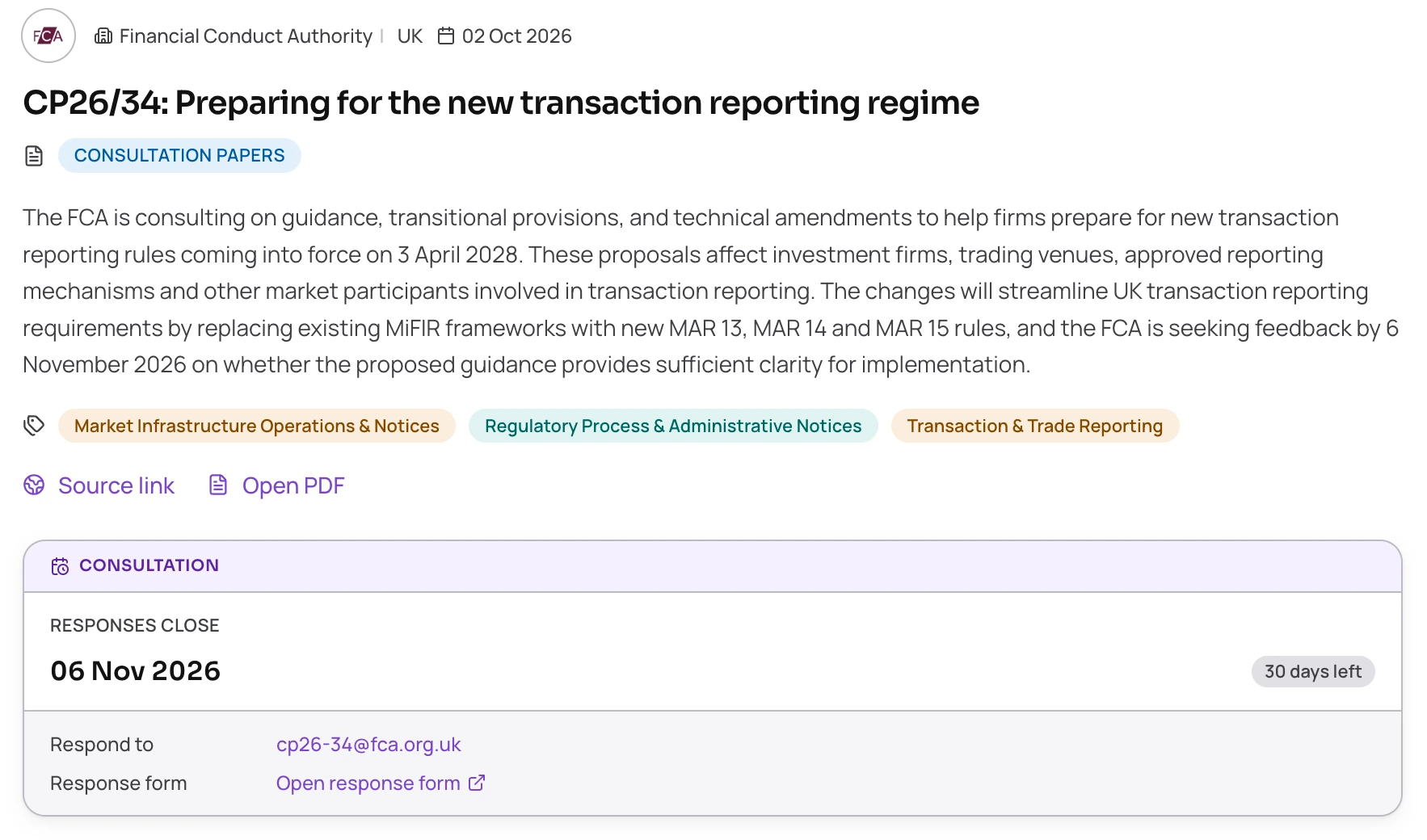Click the CP26/34 consultation title heading
Image resolution: width=1427 pixels, height=840 pixels.
[x=501, y=103]
